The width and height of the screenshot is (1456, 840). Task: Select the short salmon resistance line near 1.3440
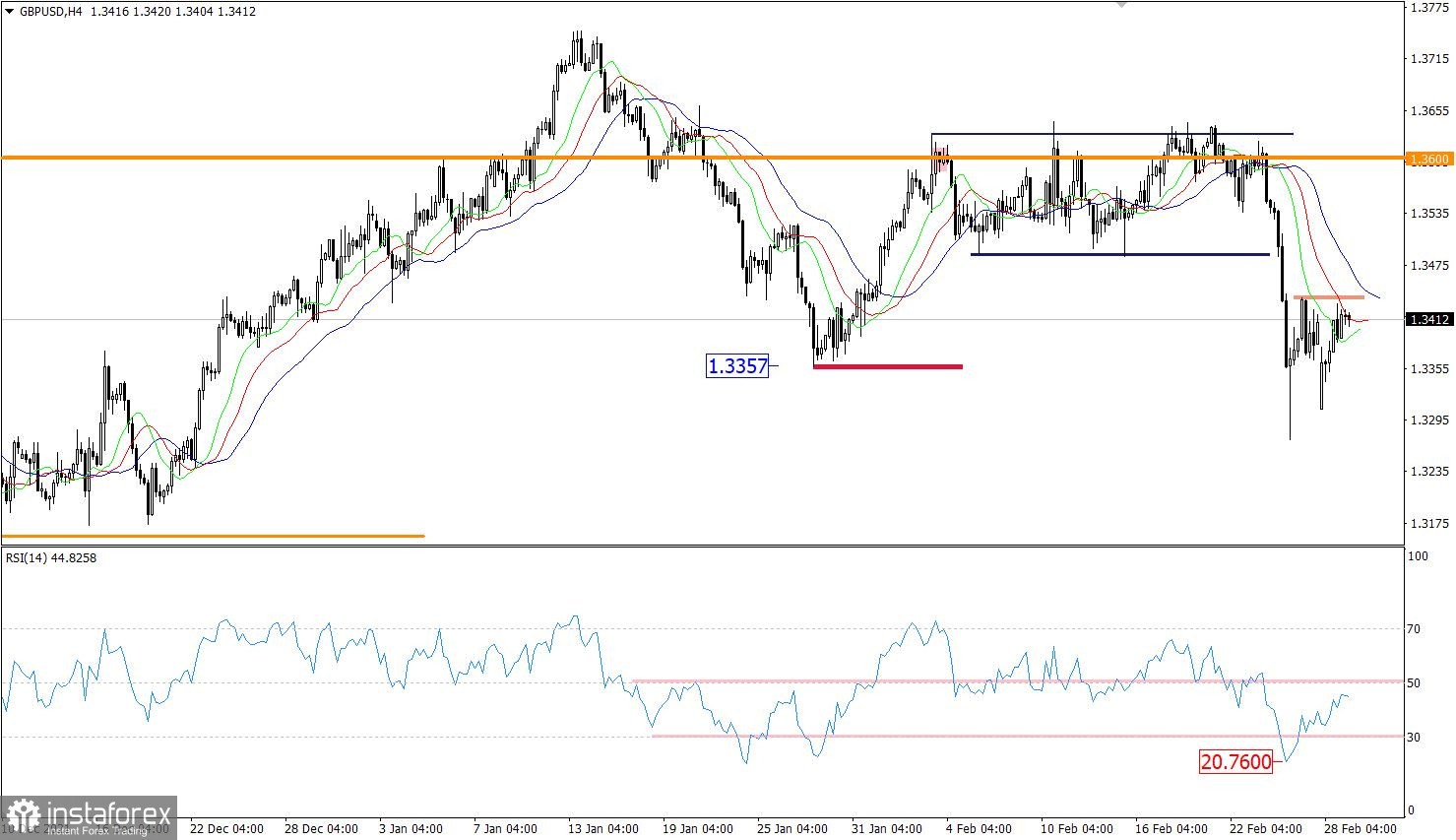1329,296
